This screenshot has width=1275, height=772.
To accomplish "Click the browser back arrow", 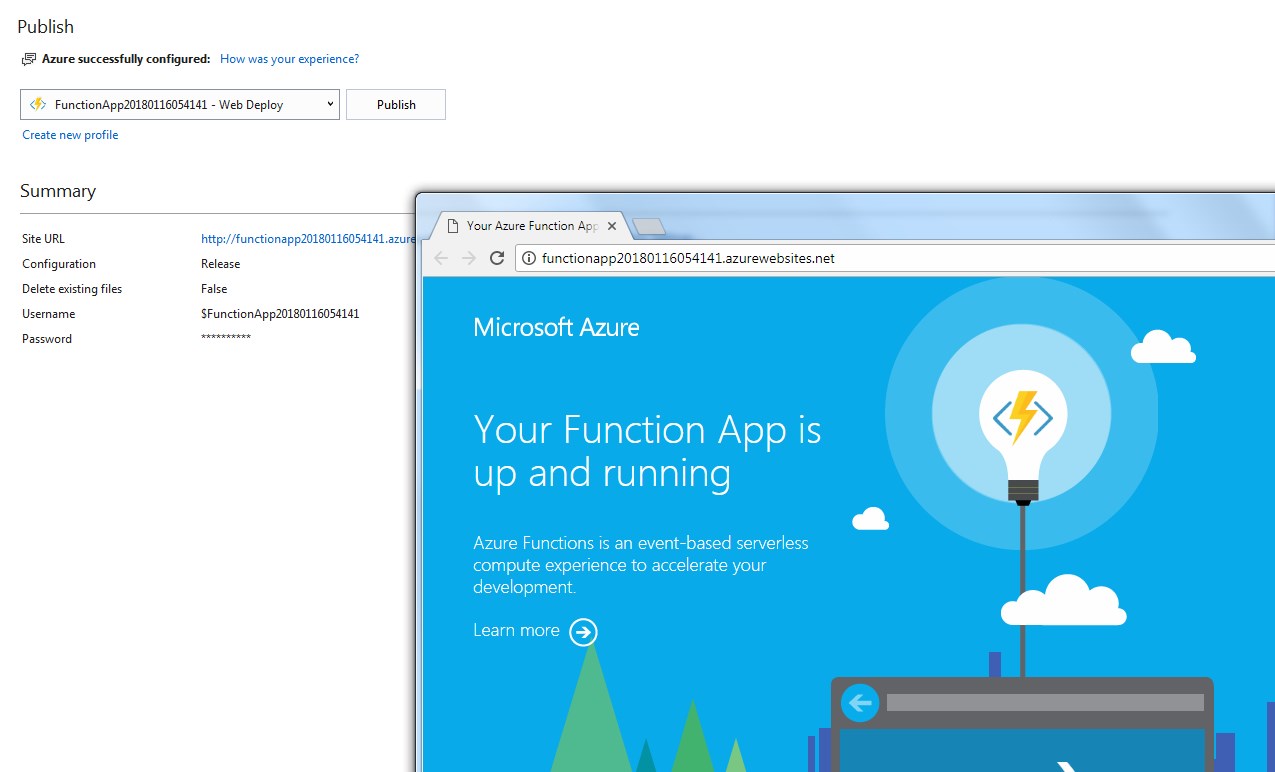I will click(x=441, y=258).
